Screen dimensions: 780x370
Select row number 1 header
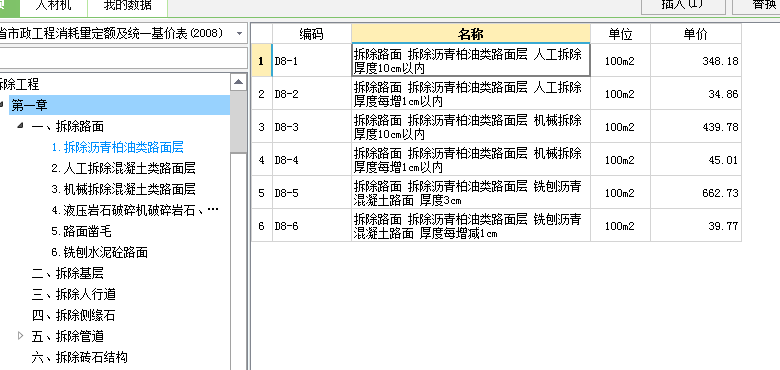tap(261, 61)
